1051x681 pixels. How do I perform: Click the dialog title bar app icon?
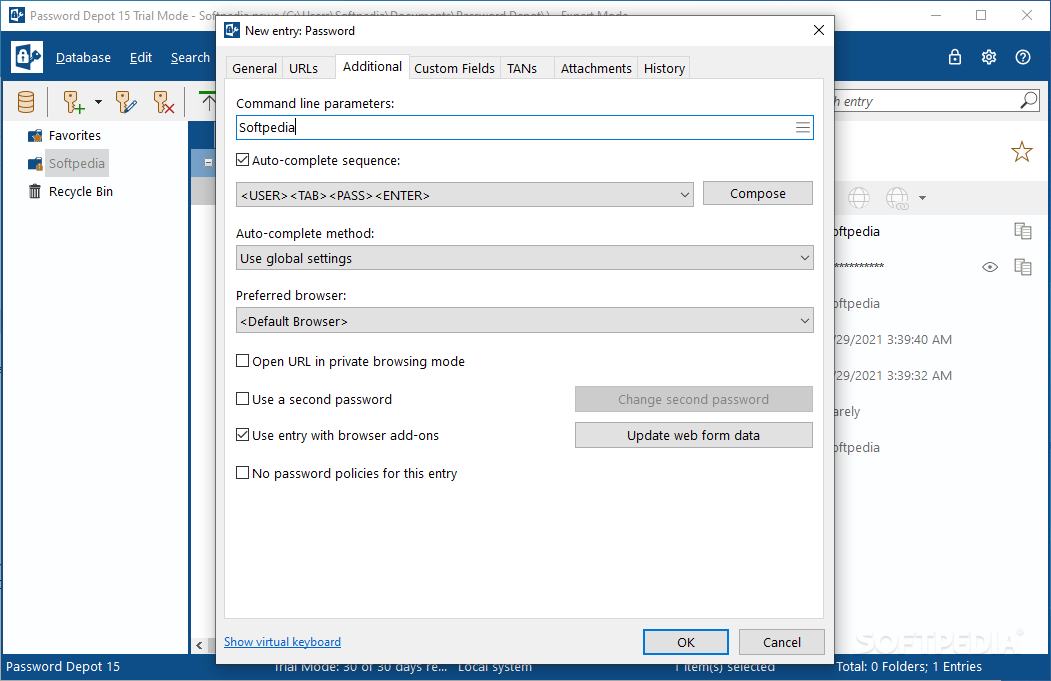pos(232,30)
